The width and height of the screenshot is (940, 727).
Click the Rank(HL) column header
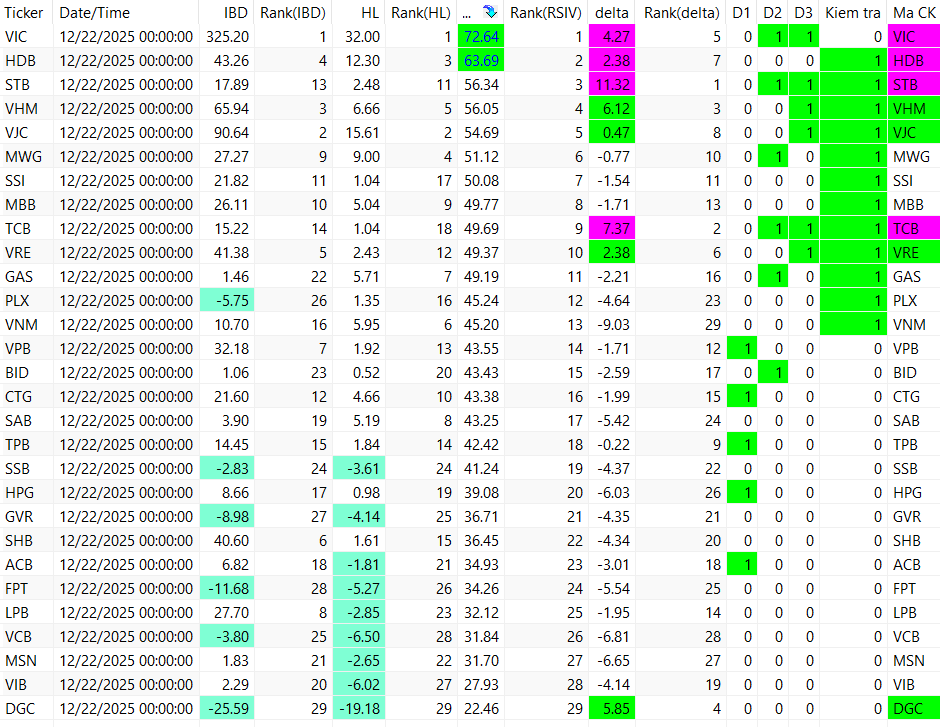click(421, 13)
